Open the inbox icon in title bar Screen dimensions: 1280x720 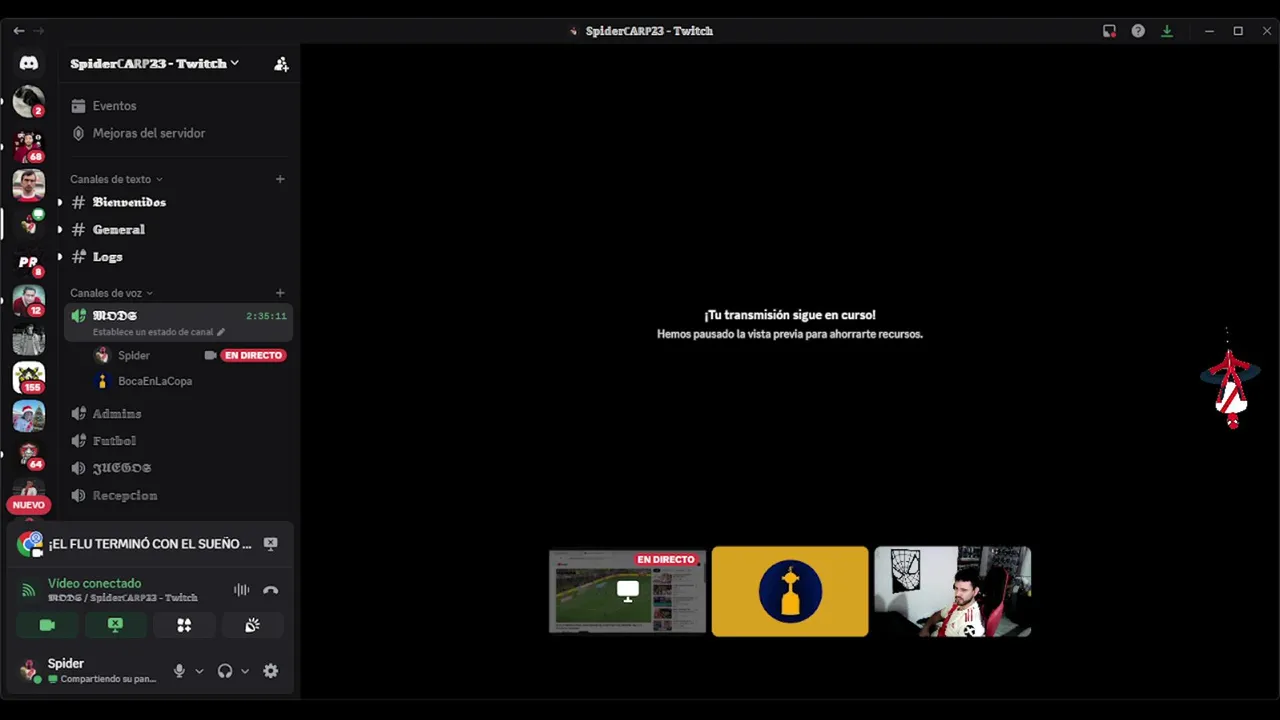point(1109,31)
